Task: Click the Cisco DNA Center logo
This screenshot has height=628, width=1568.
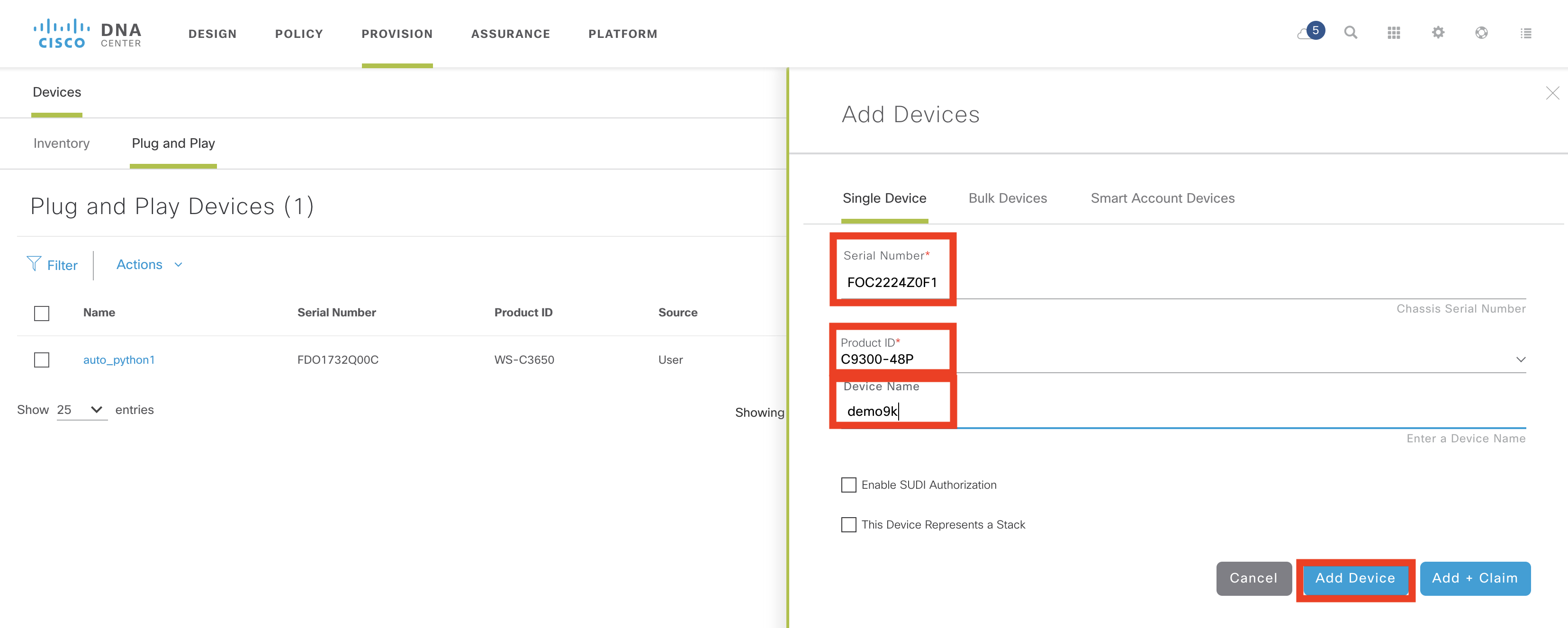Action: tap(87, 34)
